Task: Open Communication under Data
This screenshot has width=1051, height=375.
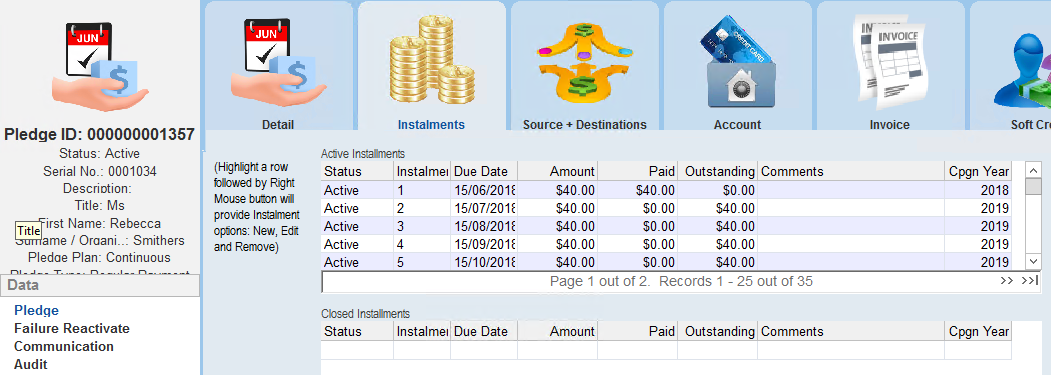Action: (x=64, y=347)
